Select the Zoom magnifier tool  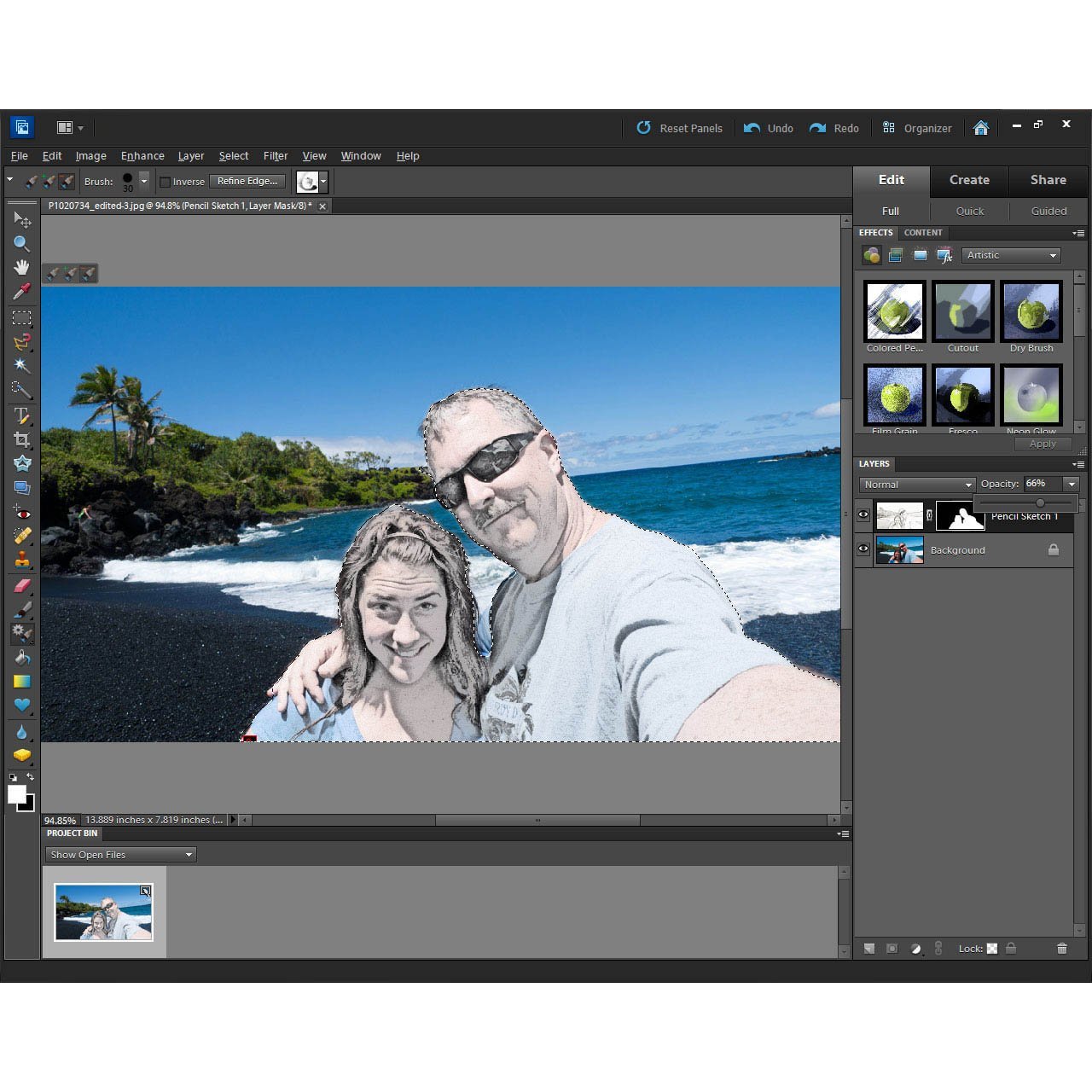tap(22, 244)
